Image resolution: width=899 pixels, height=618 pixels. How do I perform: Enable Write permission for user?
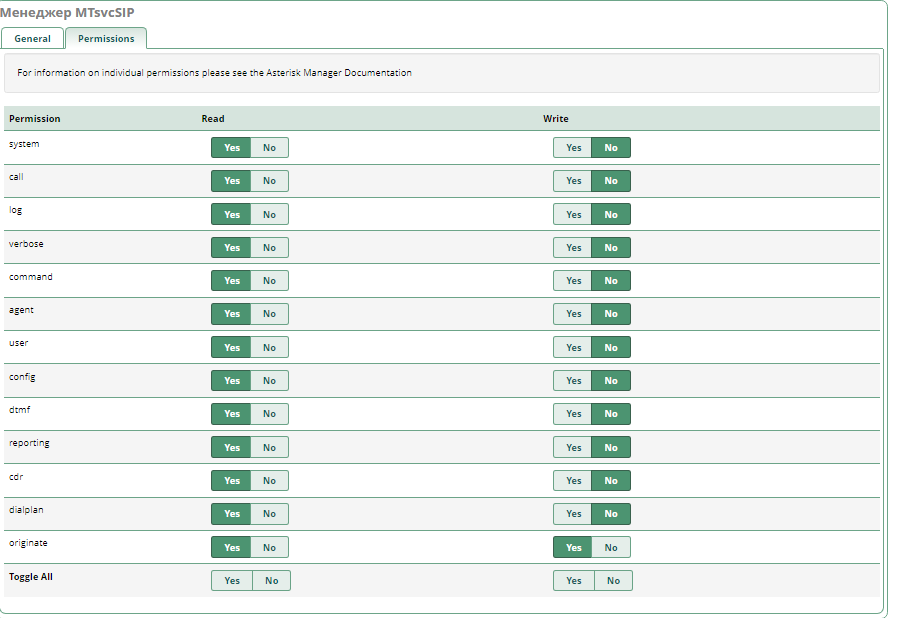tap(573, 348)
